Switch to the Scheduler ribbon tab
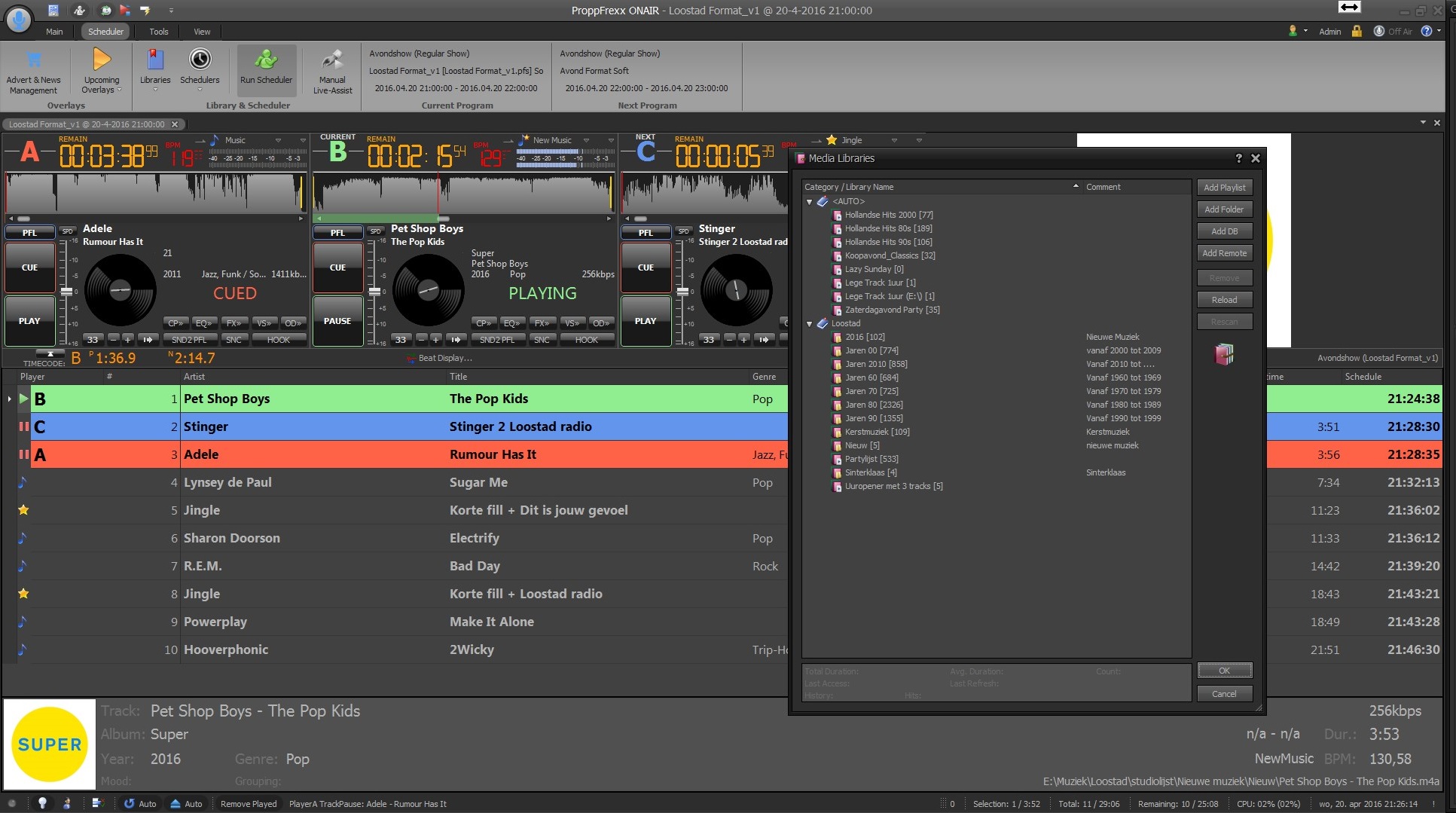This screenshot has height=813, width=1456. (x=105, y=32)
